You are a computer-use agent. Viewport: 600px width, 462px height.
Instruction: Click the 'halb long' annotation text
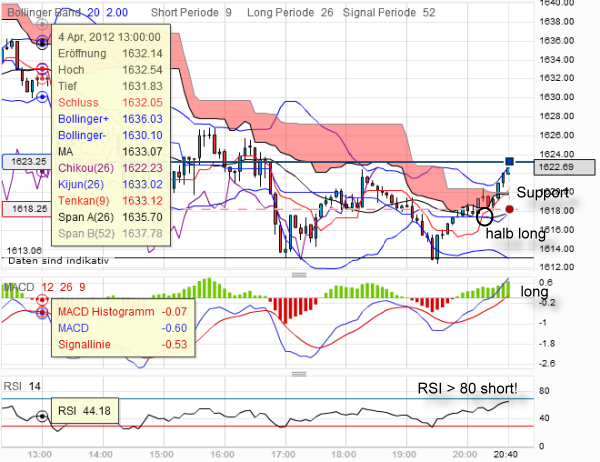point(515,233)
